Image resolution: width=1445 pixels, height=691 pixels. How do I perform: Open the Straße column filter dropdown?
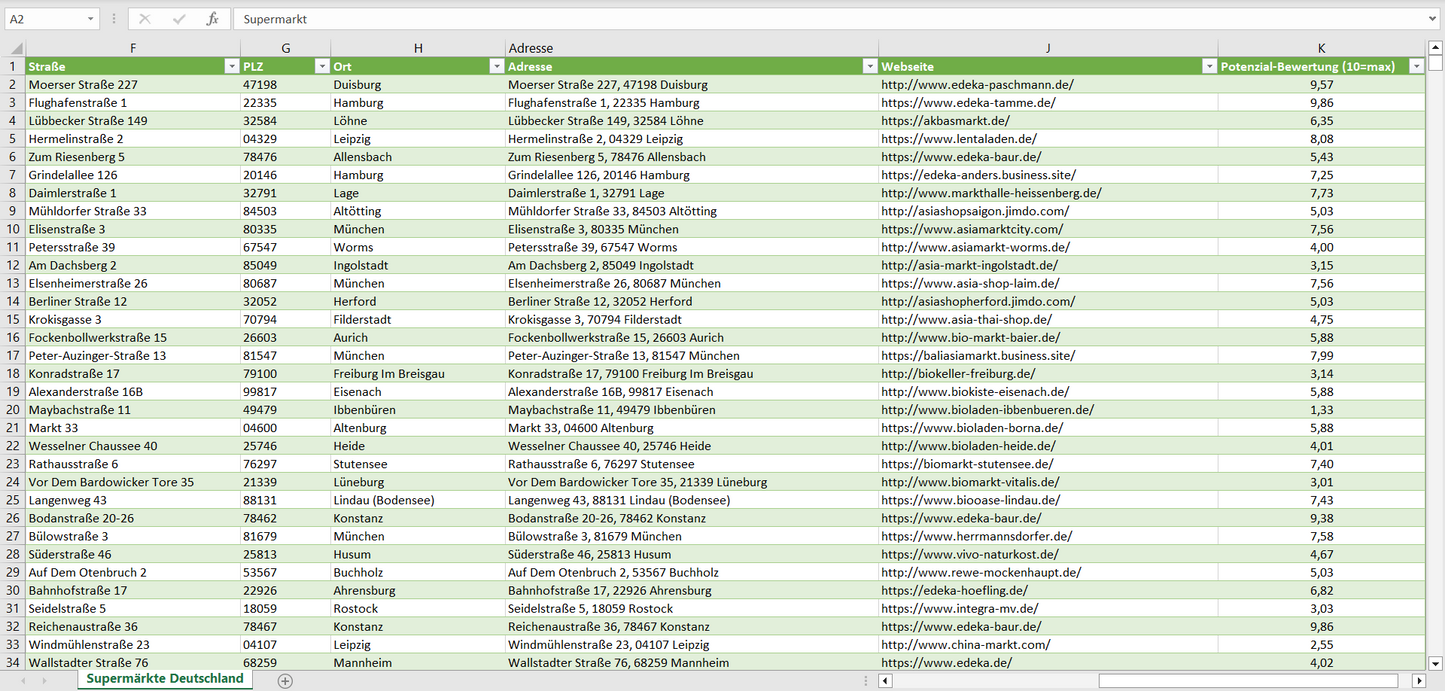coord(230,66)
